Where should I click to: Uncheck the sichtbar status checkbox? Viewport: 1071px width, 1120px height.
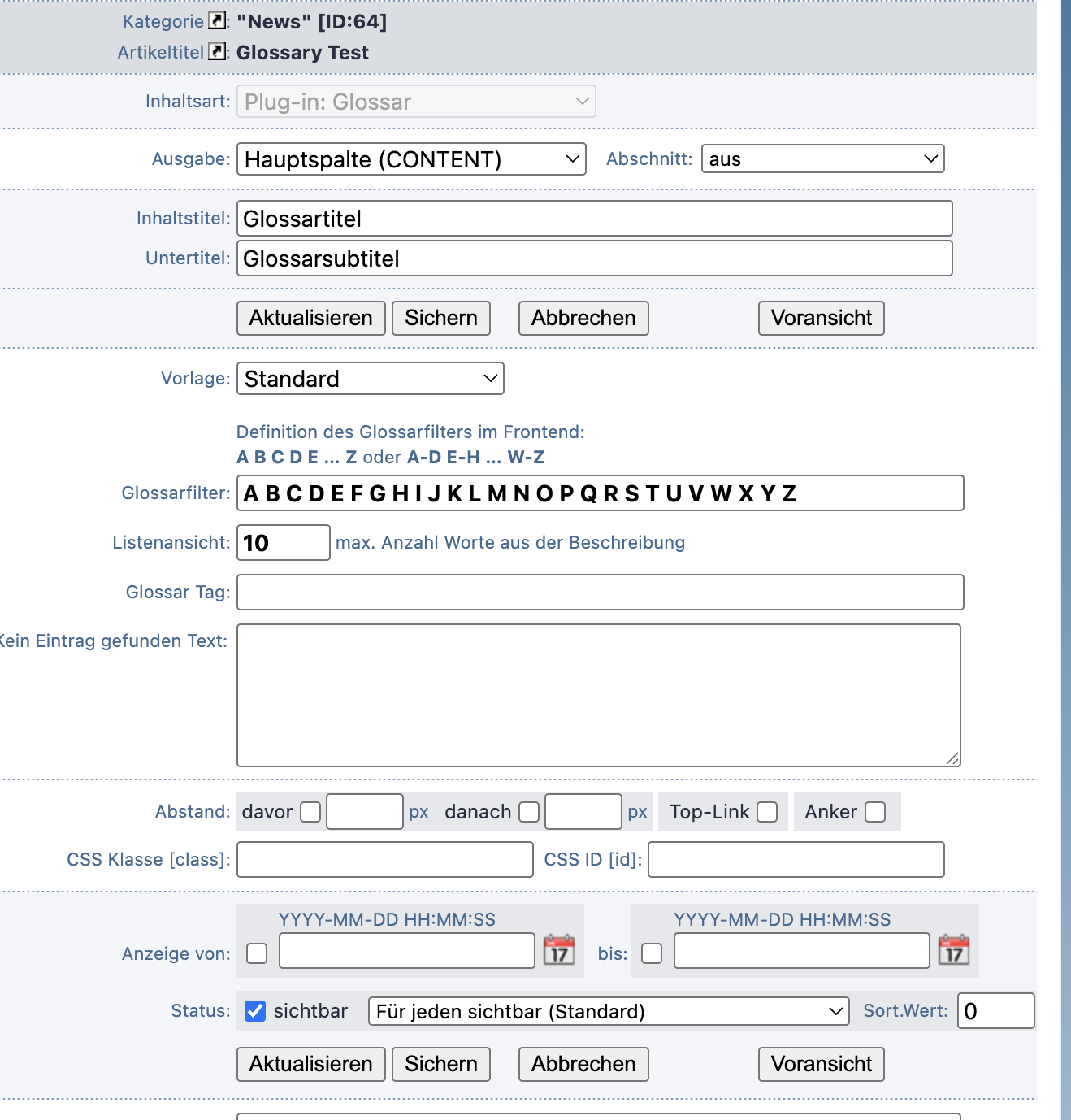255,1011
